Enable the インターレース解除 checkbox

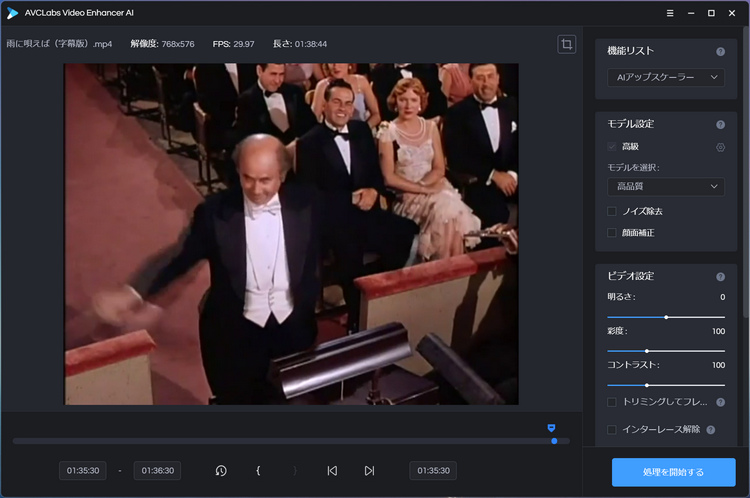tap(611, 430)
